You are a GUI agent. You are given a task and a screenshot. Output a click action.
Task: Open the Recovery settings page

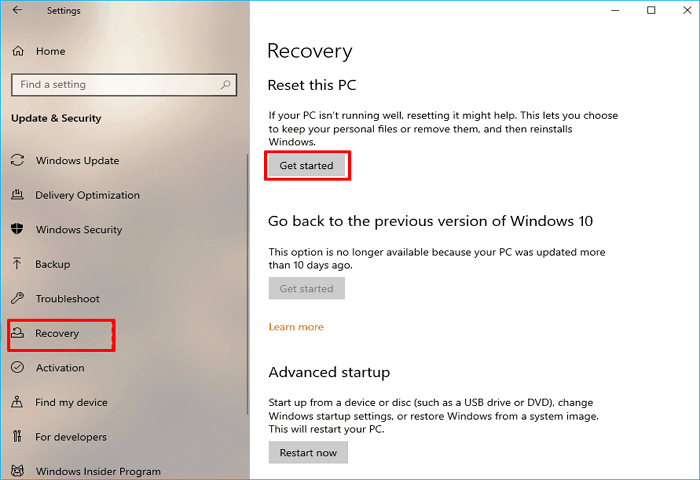[57, 334]
